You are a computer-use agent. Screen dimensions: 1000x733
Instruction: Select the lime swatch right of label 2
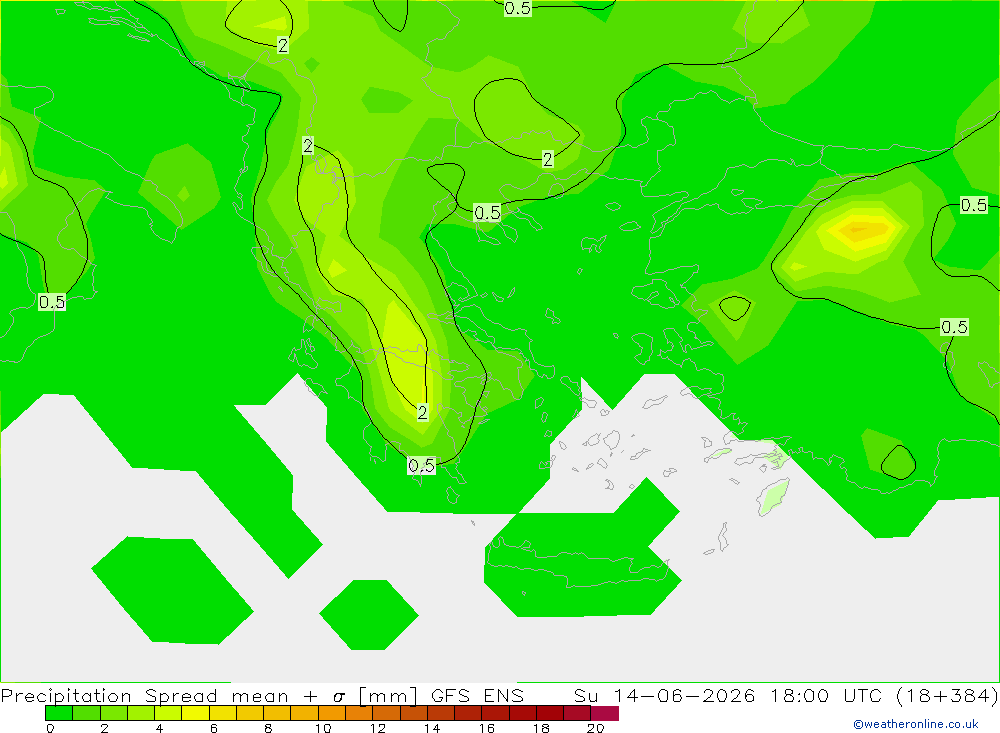click(x=114, y=713)
